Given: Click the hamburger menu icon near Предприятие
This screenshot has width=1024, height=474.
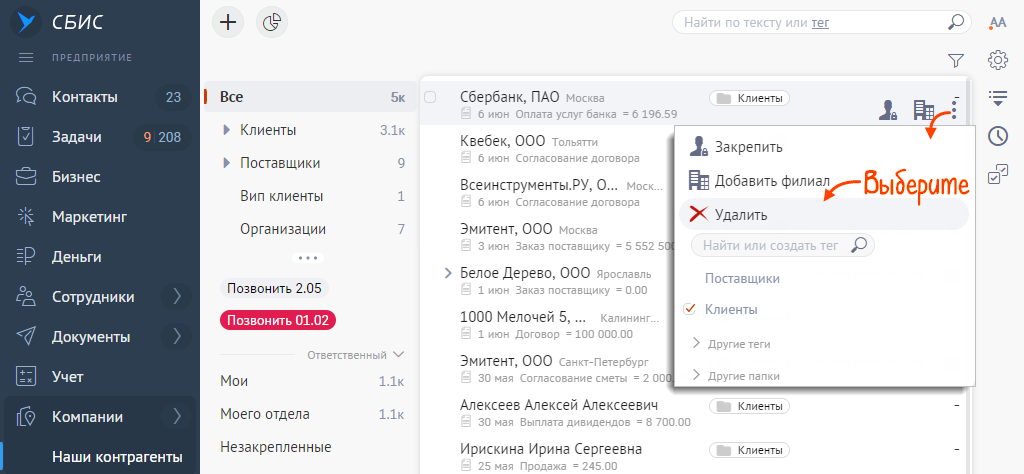Looking at the screenshot, I should [x=27, y=57].
